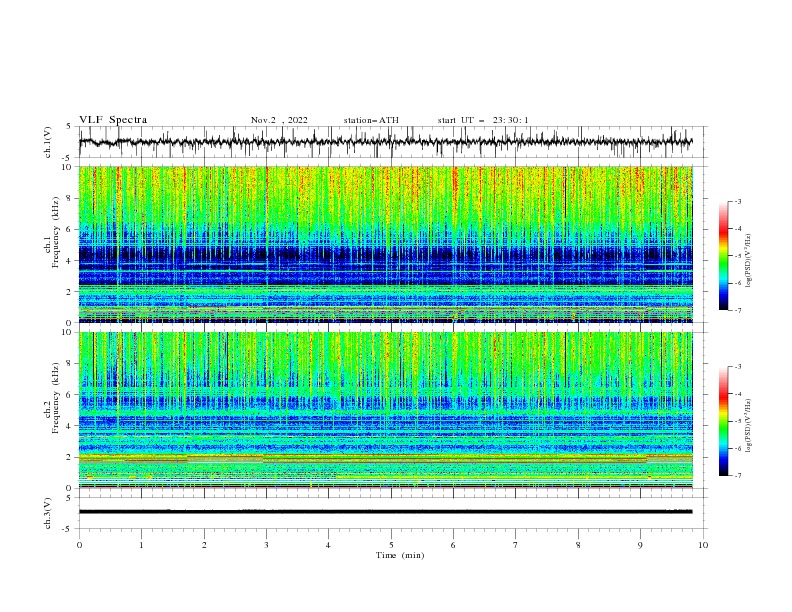Click the time-axis tick label "9"
The width and height of the screenshot is (792, 612).
pyautogui.click(x=640, y=545)
